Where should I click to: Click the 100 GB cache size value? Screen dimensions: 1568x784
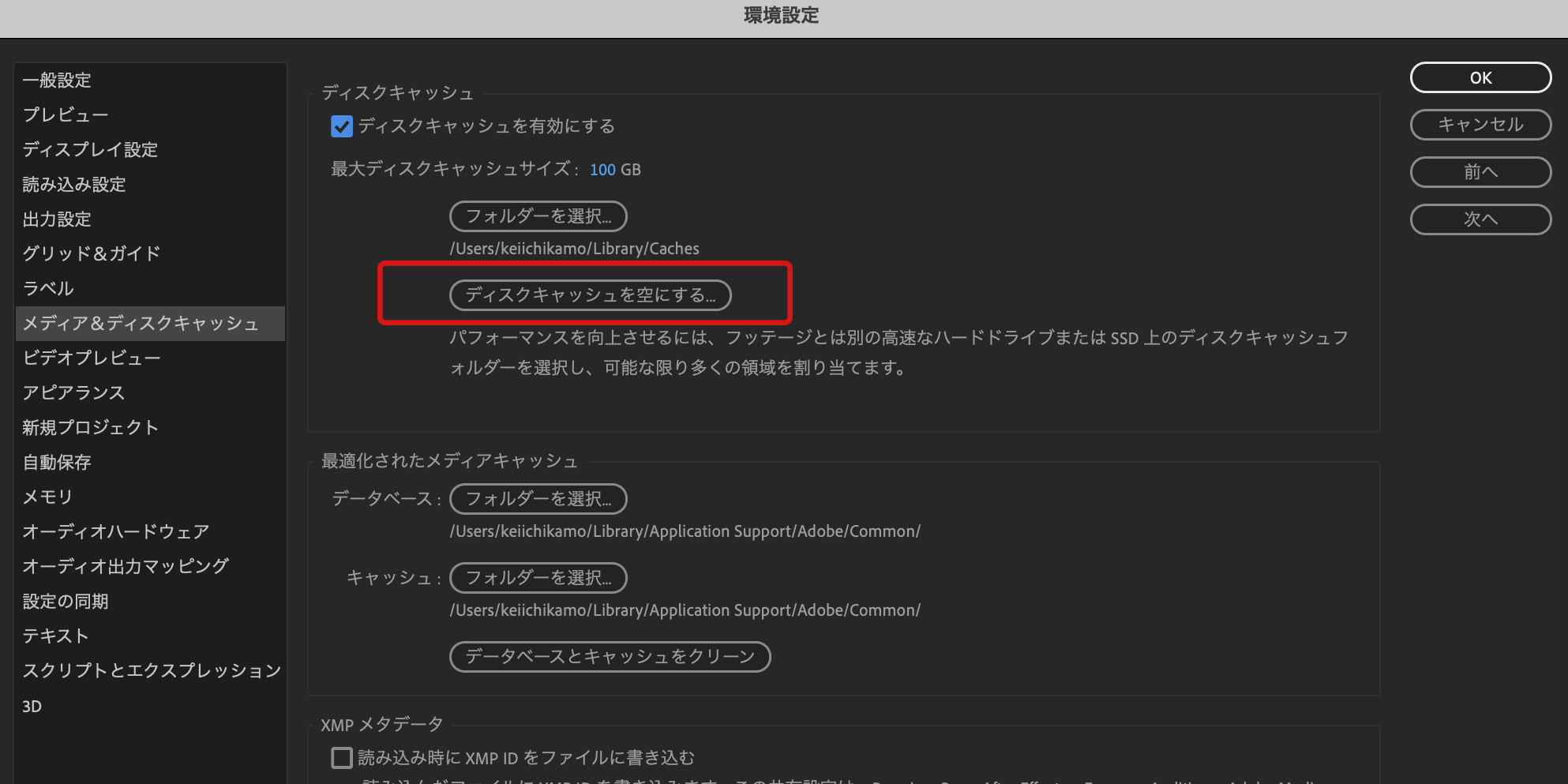[x=603, y=169]
